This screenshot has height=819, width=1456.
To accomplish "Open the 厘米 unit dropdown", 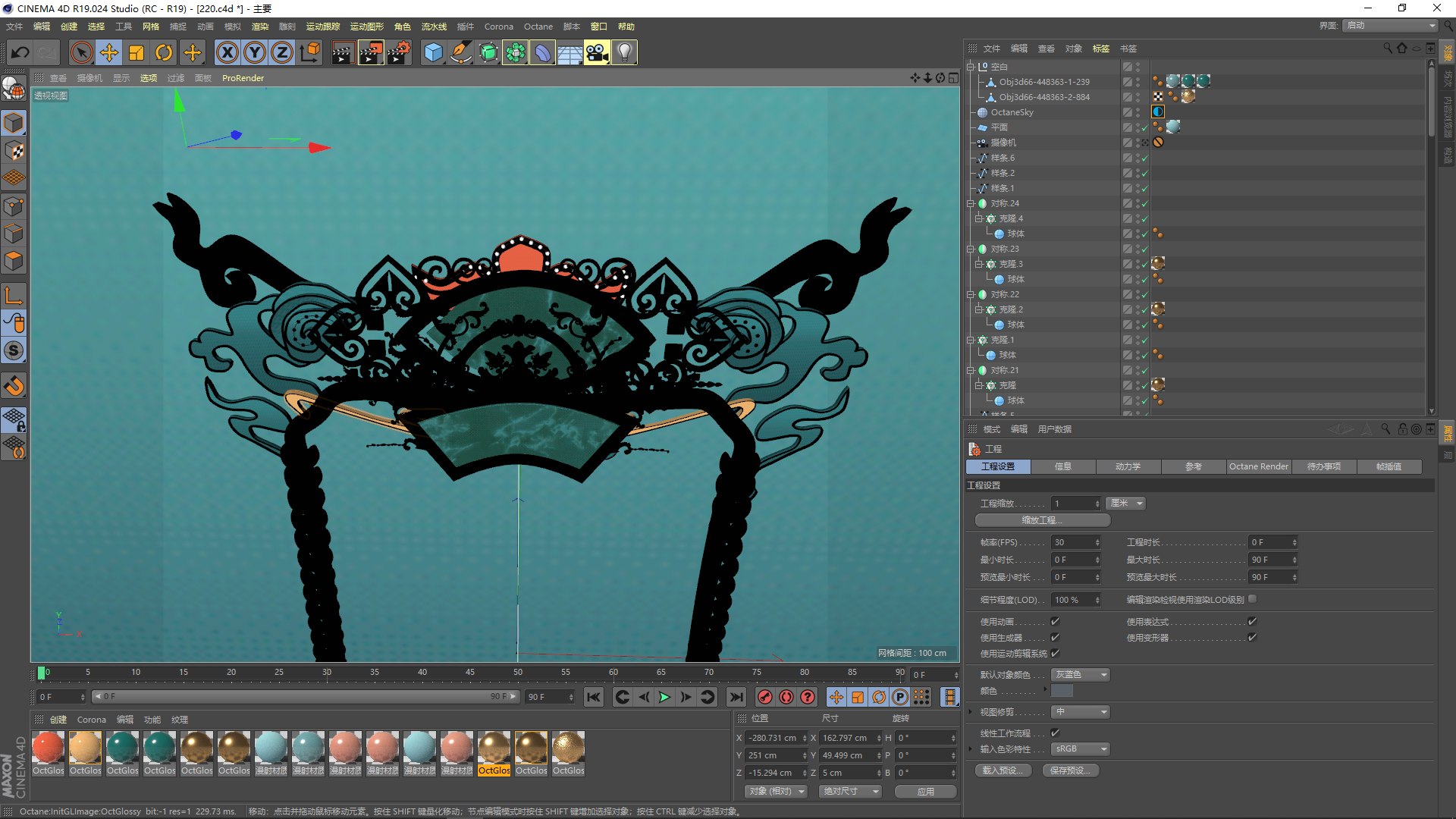I will 1125,503.
